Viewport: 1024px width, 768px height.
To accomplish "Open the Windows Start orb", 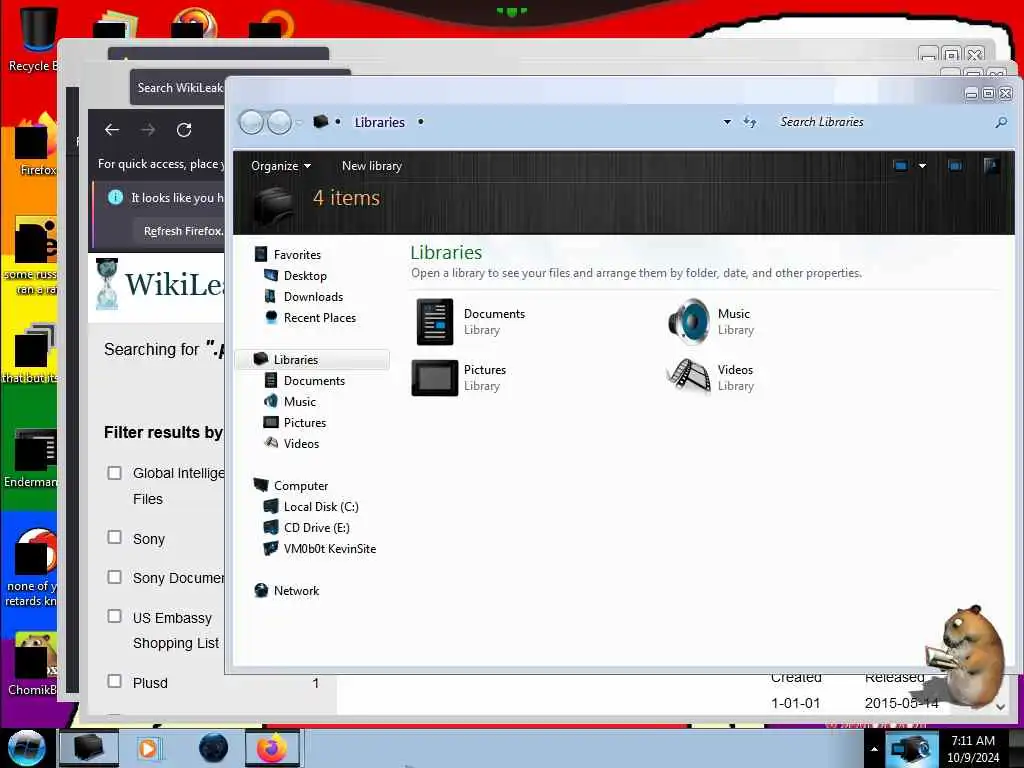I will coord(27,748).
